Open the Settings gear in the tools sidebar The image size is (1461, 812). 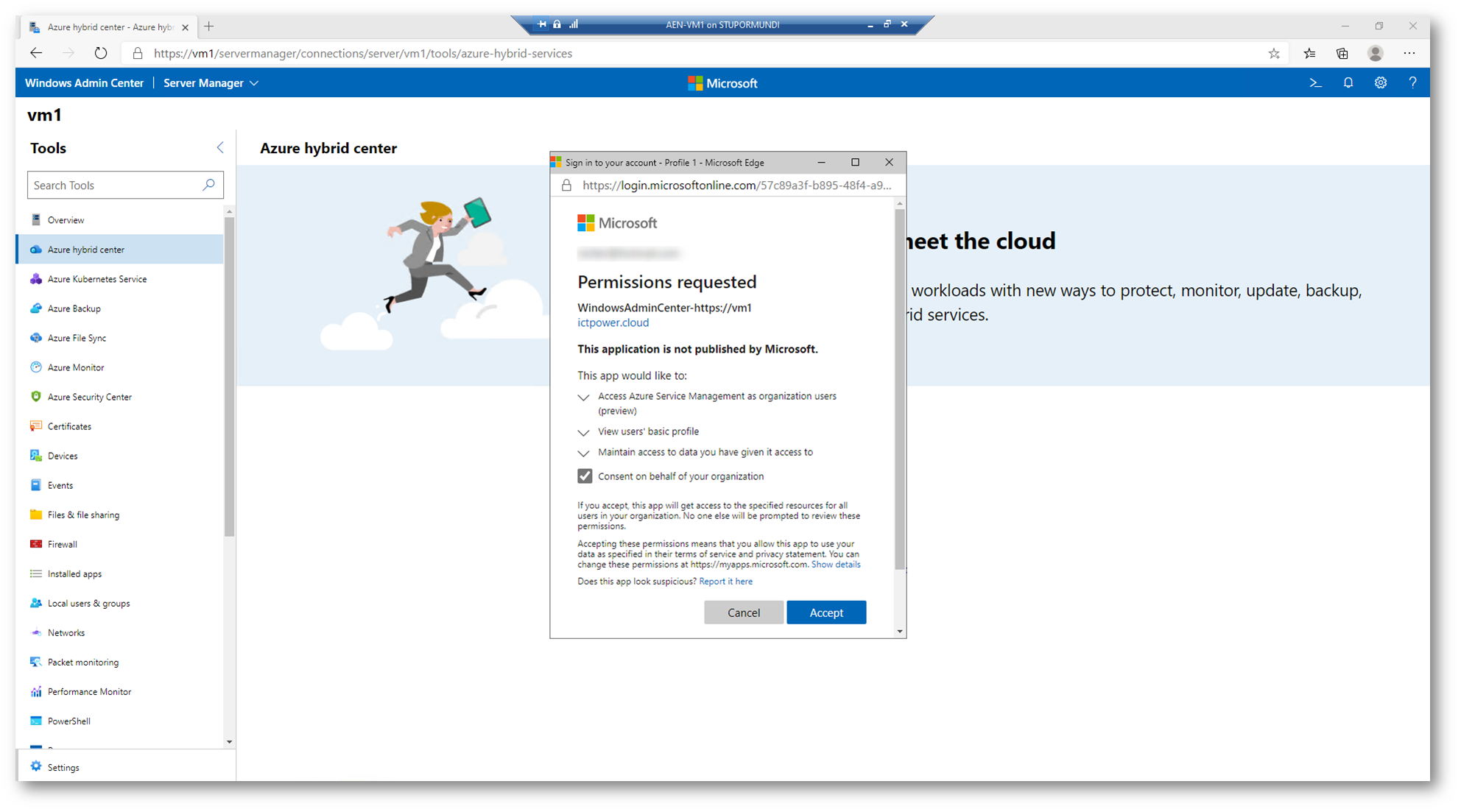35,767
